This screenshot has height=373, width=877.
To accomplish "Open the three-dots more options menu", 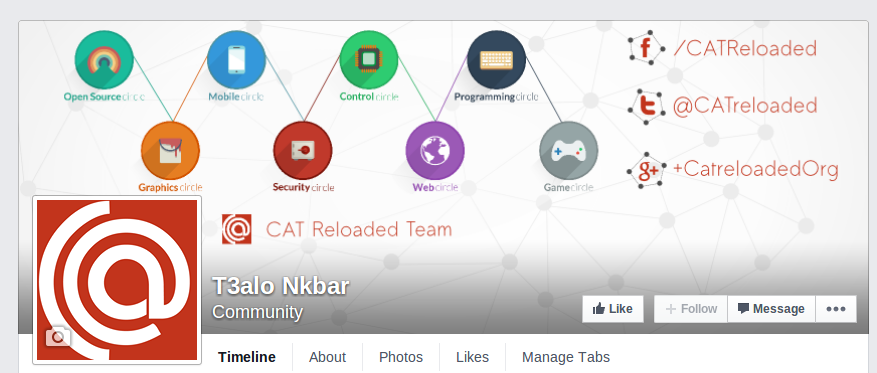I will [x=836, y=309].
